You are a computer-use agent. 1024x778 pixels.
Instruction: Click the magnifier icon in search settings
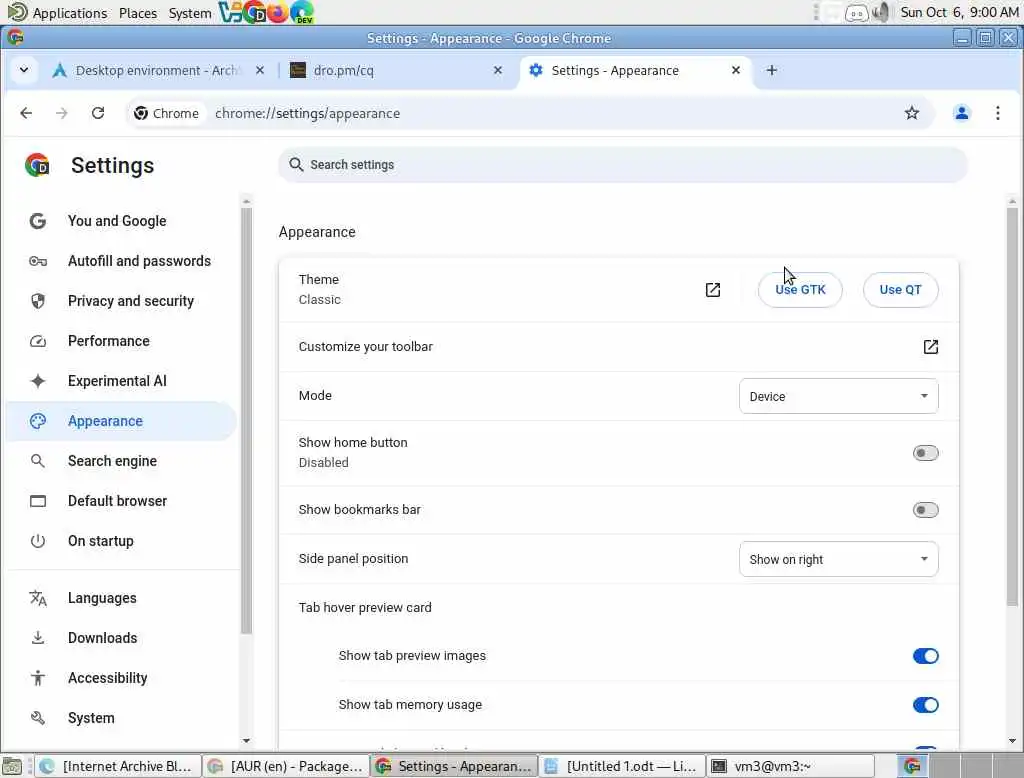click(x=296, y=165)
